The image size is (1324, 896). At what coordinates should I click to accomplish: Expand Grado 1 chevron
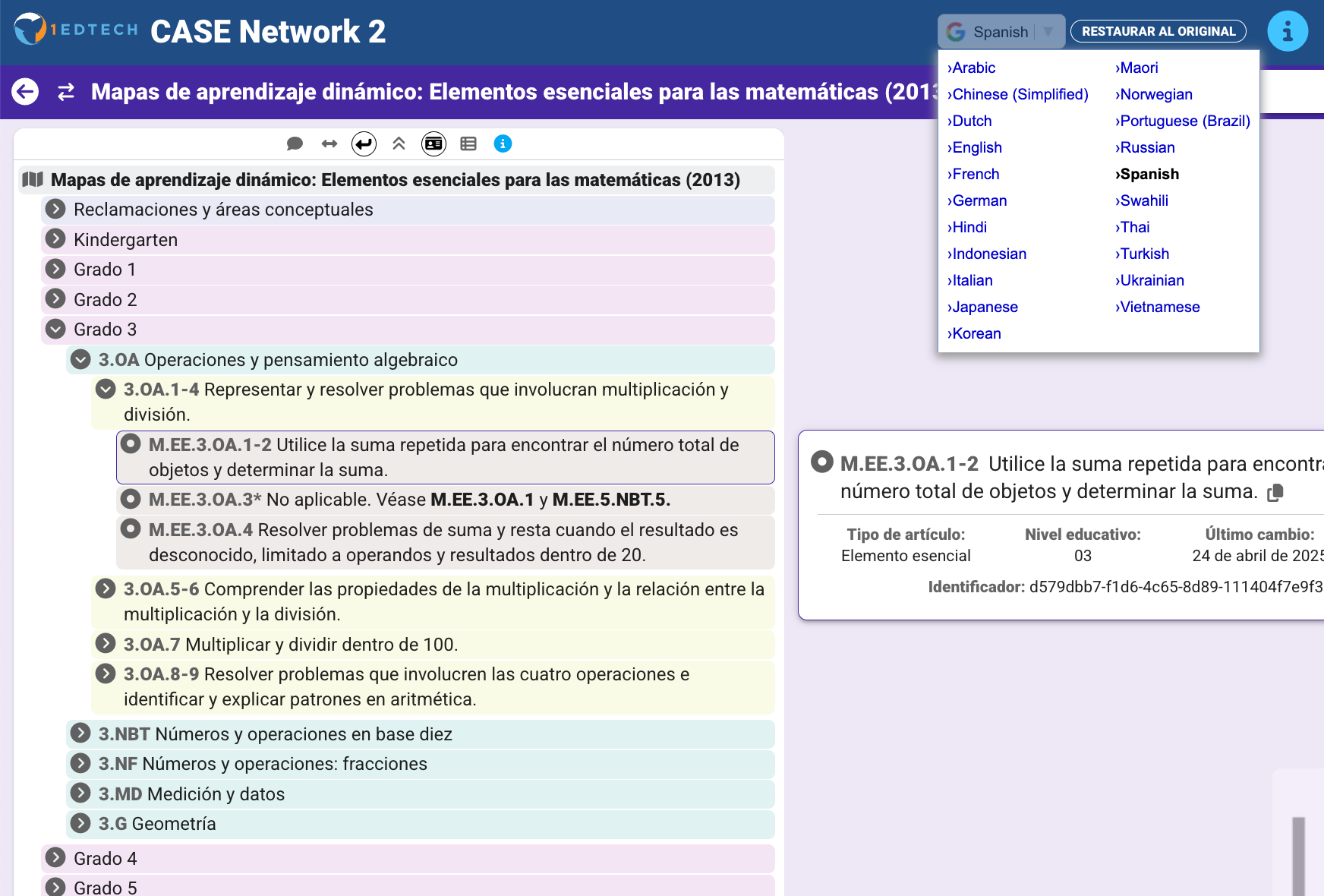(55, 269)
